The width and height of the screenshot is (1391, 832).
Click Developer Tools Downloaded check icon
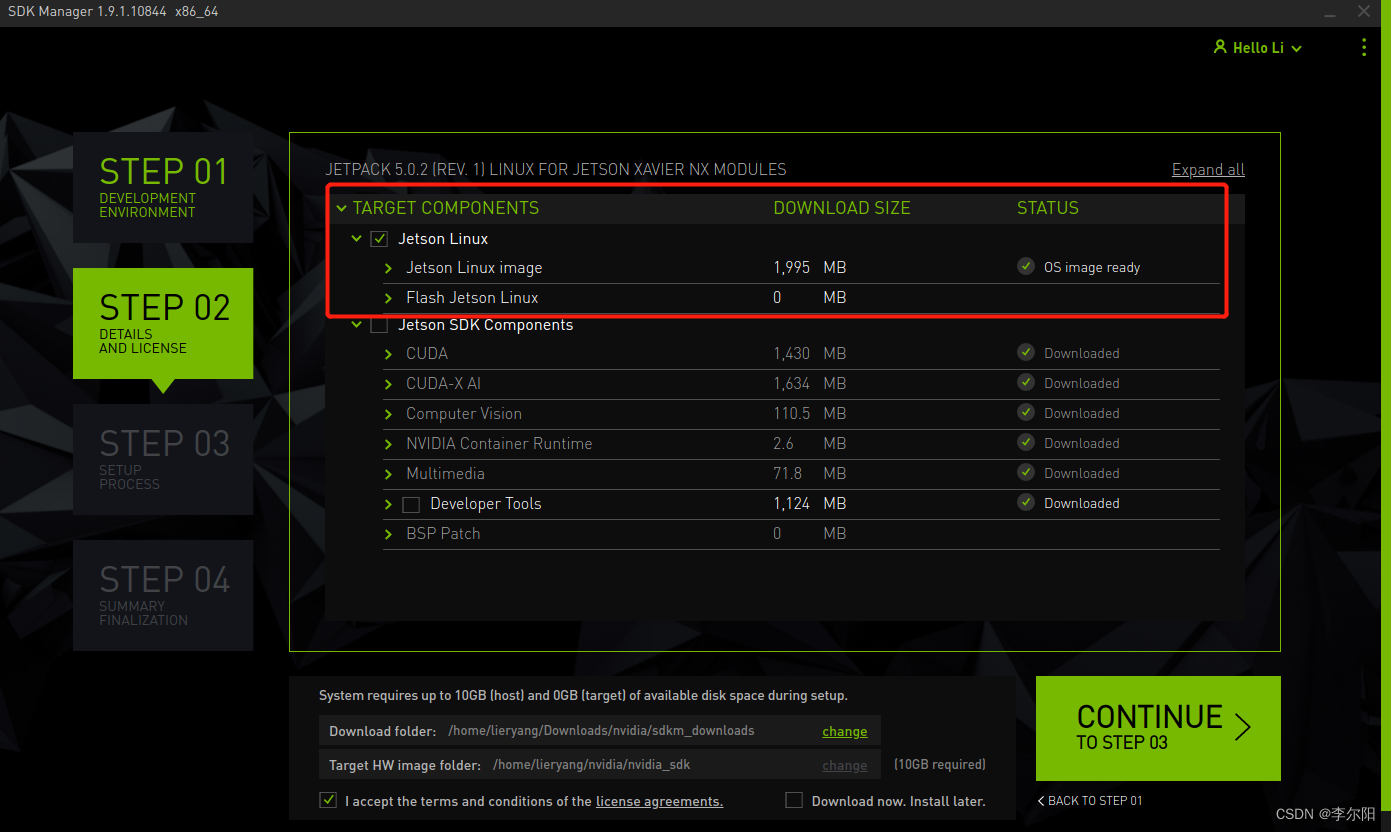pyautogui.click(x=1026, y=502)
